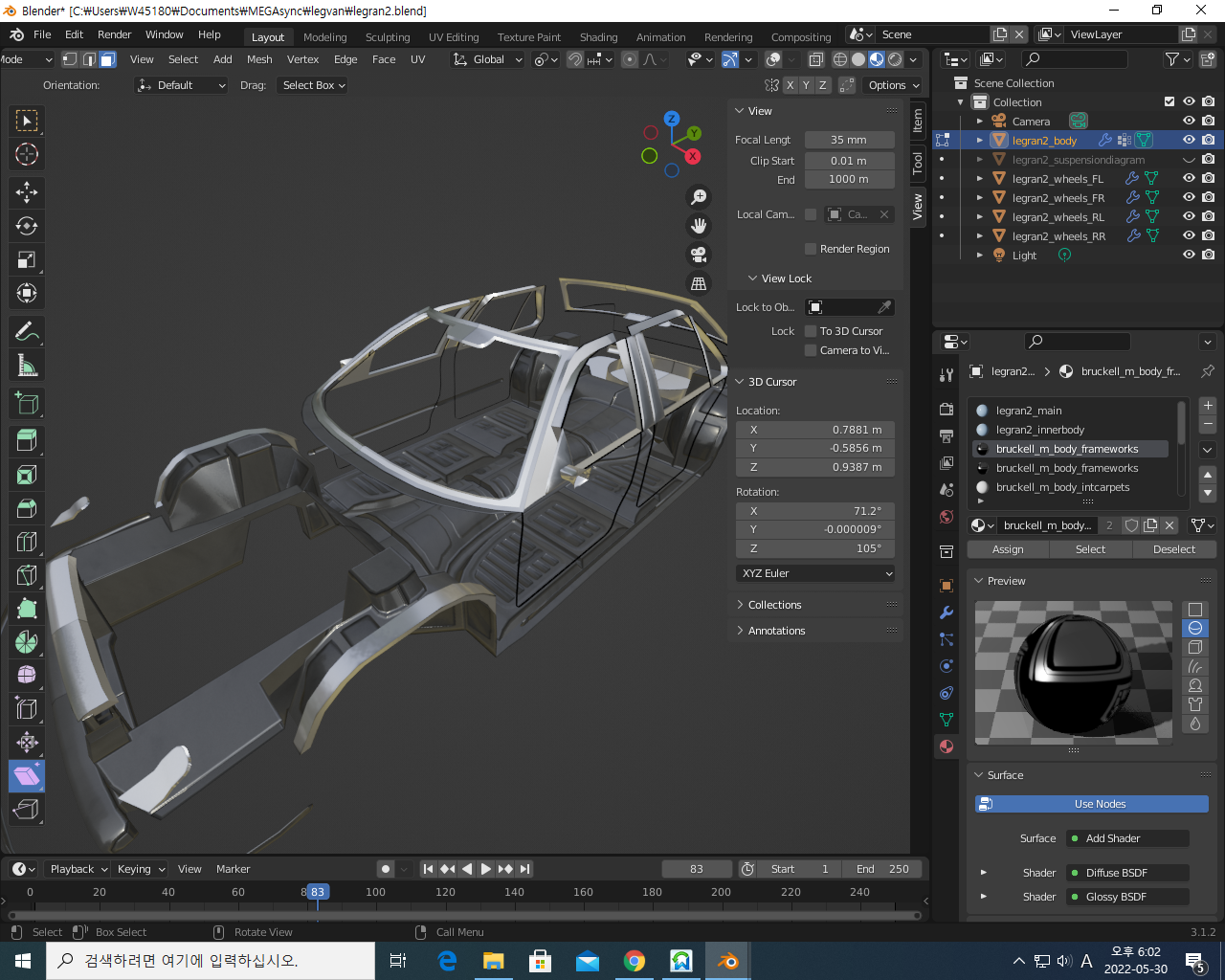Open the XYZ Euler rotation dropdown
Viewport: 1225px width, 980px height.
(816, 573)
